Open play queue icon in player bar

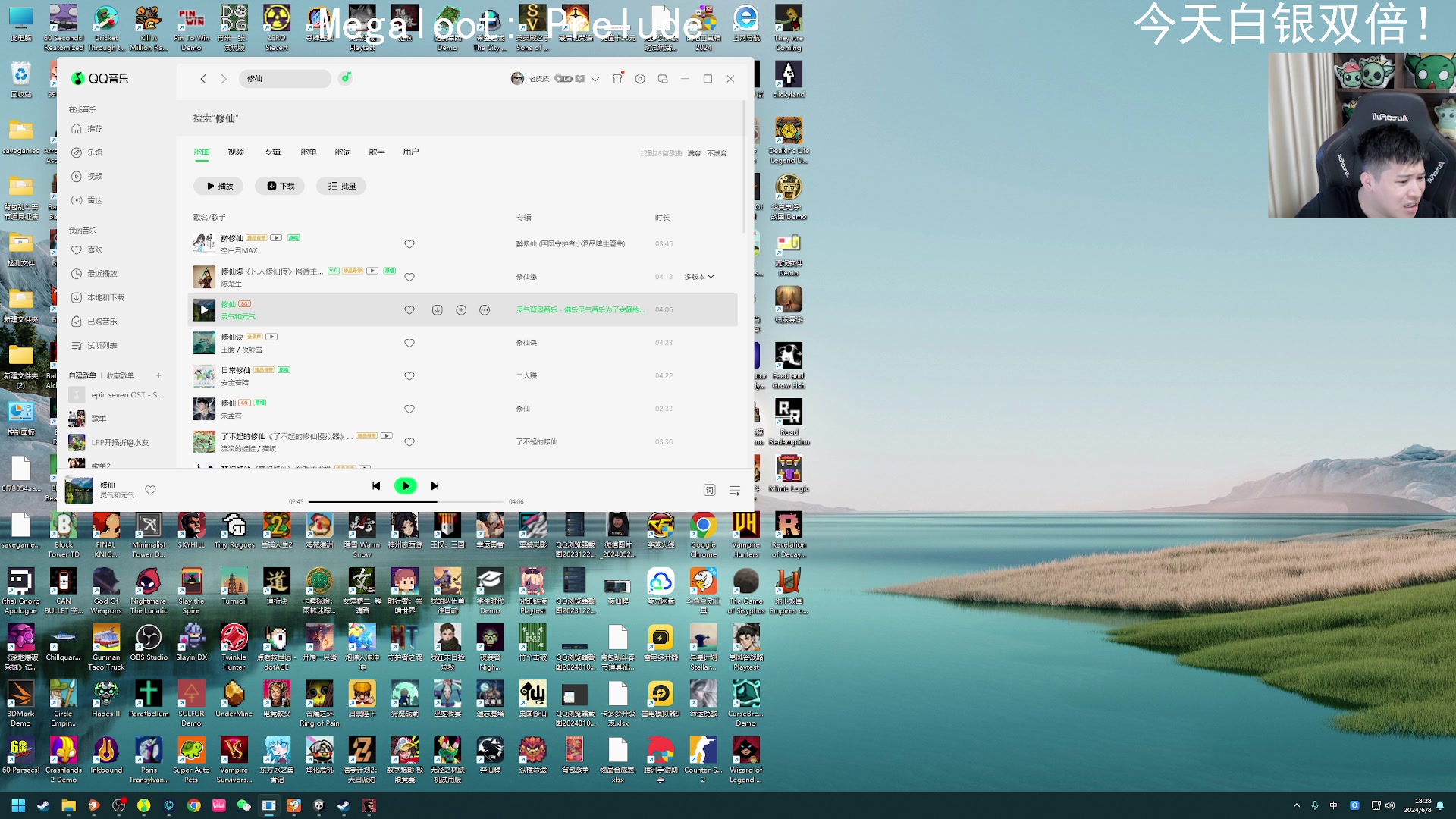pos(735,491)
